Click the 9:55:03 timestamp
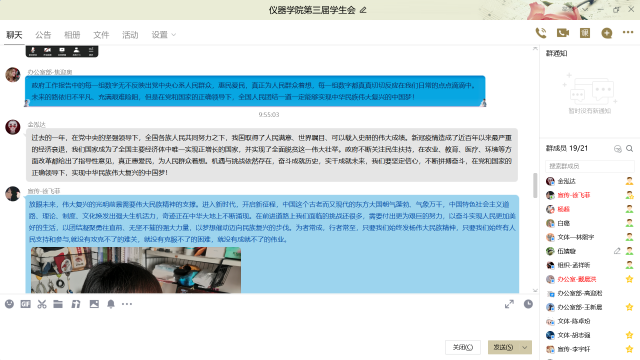The width and height of the screenshot is (640, 360). coord(269,115)
